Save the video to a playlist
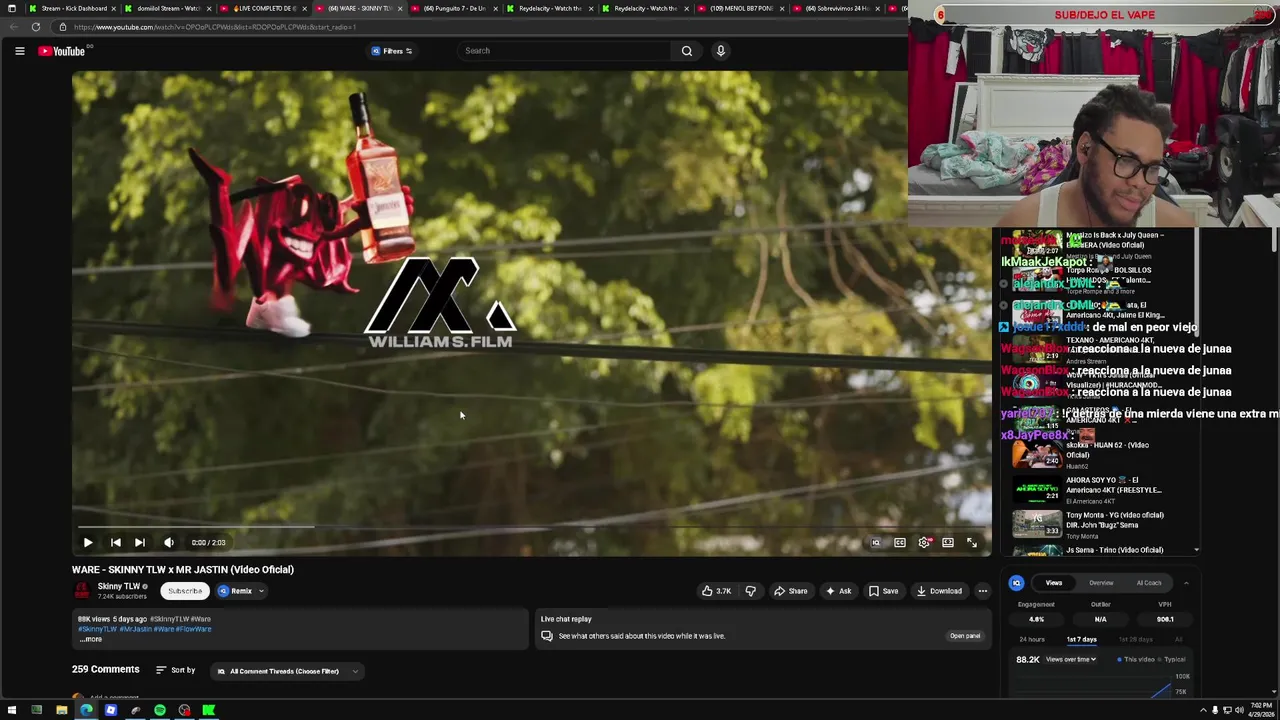This screenshot has height=720, width=1280. pyautogui.click(x=883, y=591)
